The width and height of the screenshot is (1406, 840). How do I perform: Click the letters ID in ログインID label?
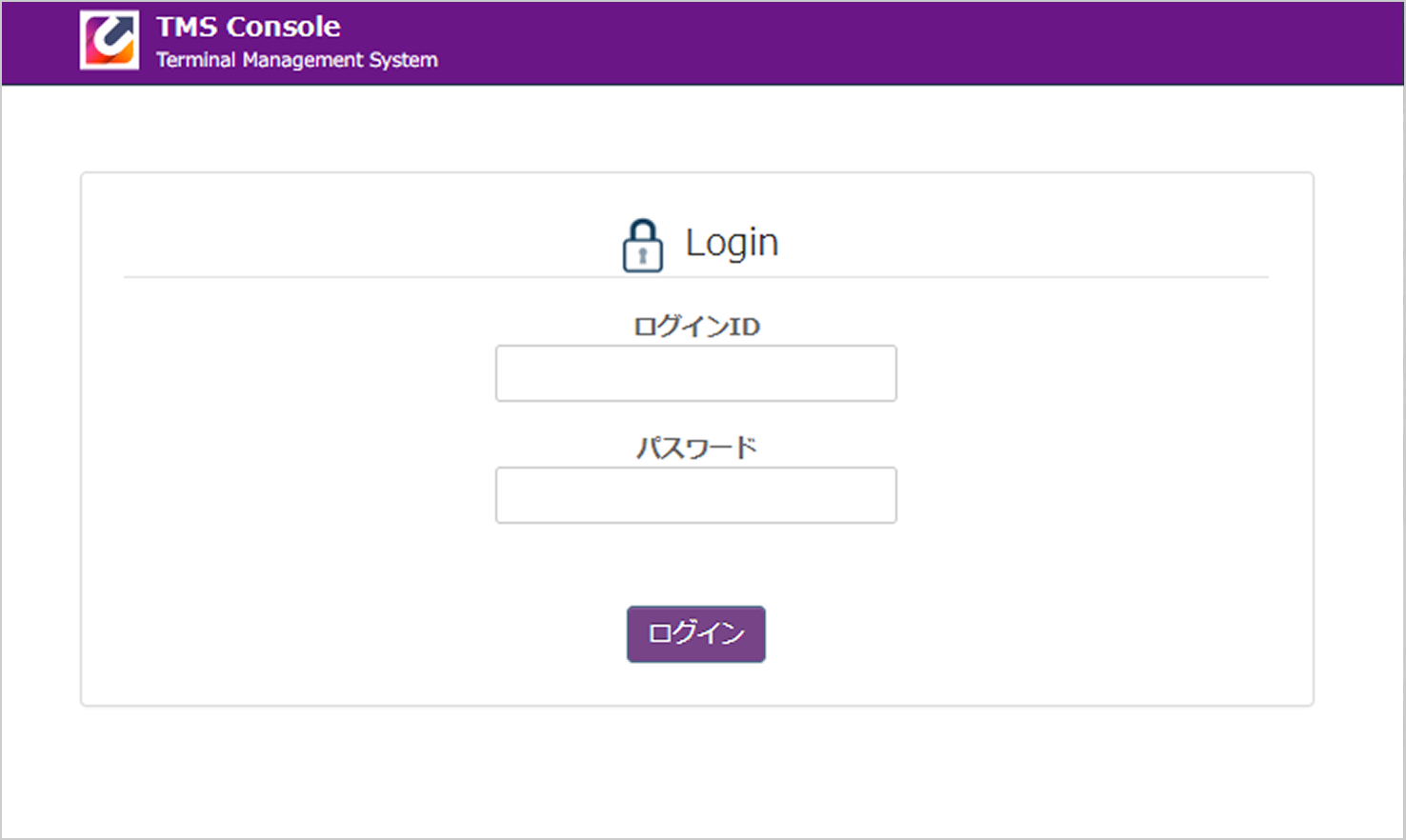(x=744, y=327)
